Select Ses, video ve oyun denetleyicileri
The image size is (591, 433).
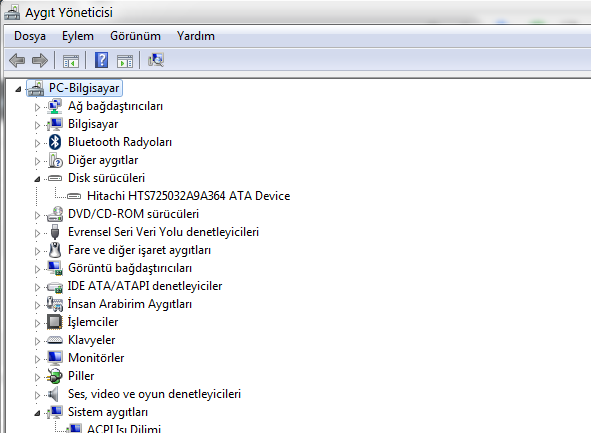tap(154, 394)
